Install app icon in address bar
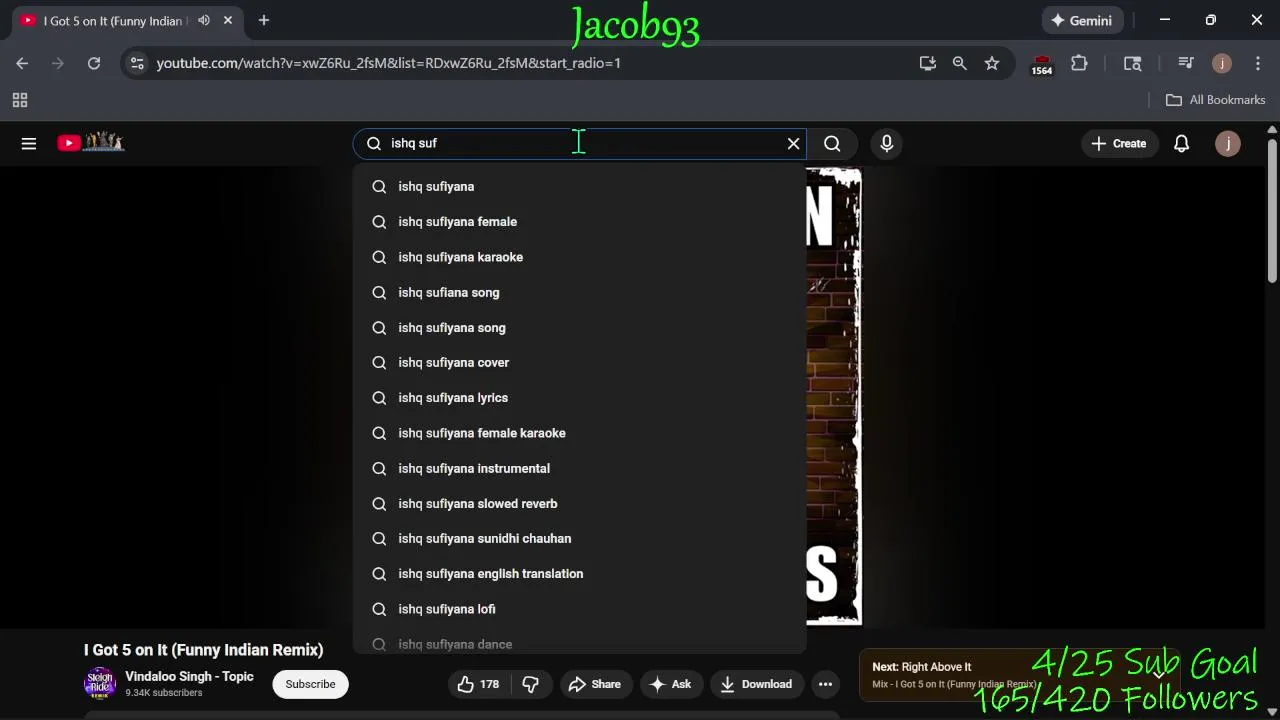 (x=927, y=63)
